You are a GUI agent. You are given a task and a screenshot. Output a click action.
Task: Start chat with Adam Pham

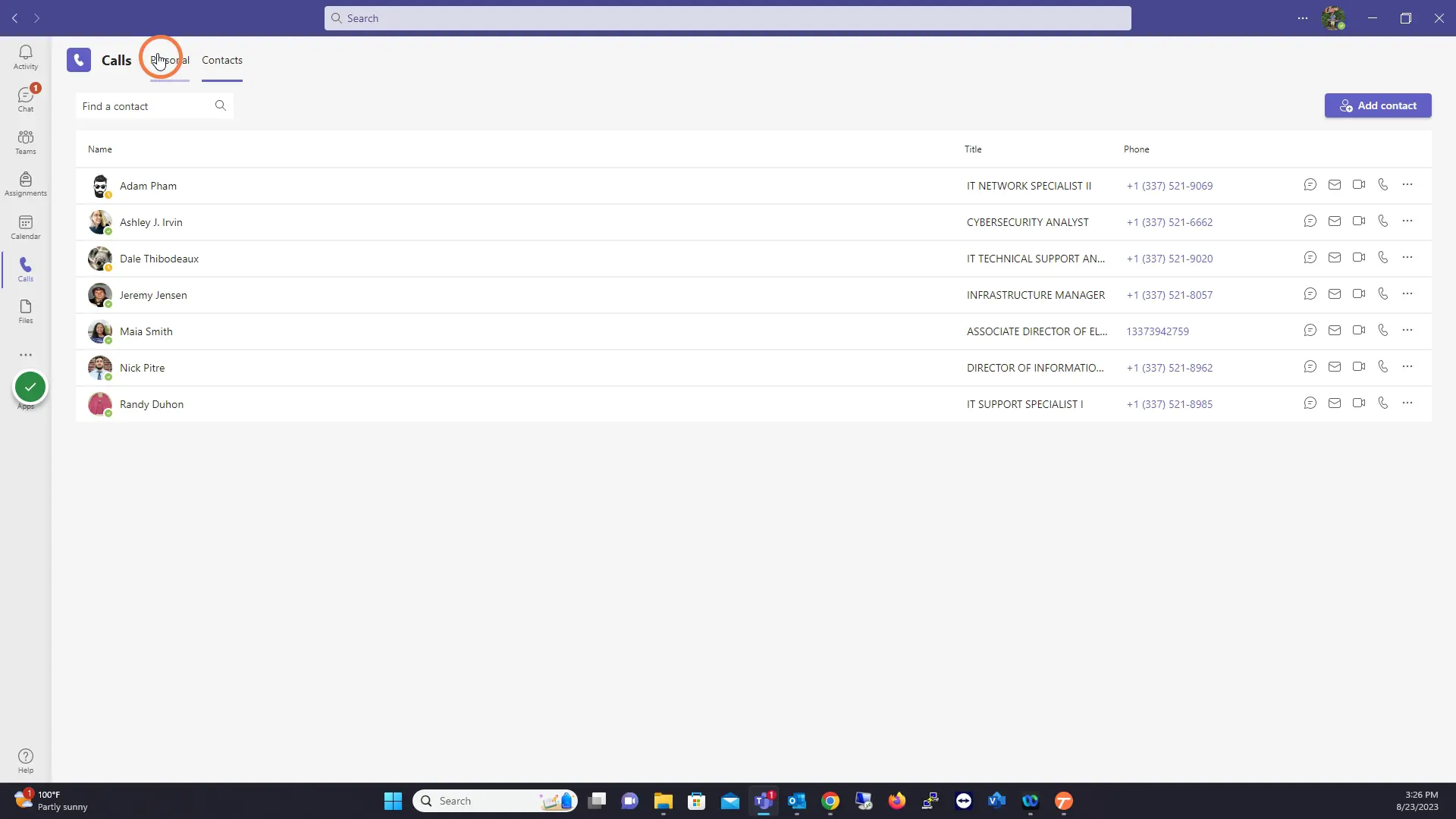pyautogui.click(x=1310, y=185)
